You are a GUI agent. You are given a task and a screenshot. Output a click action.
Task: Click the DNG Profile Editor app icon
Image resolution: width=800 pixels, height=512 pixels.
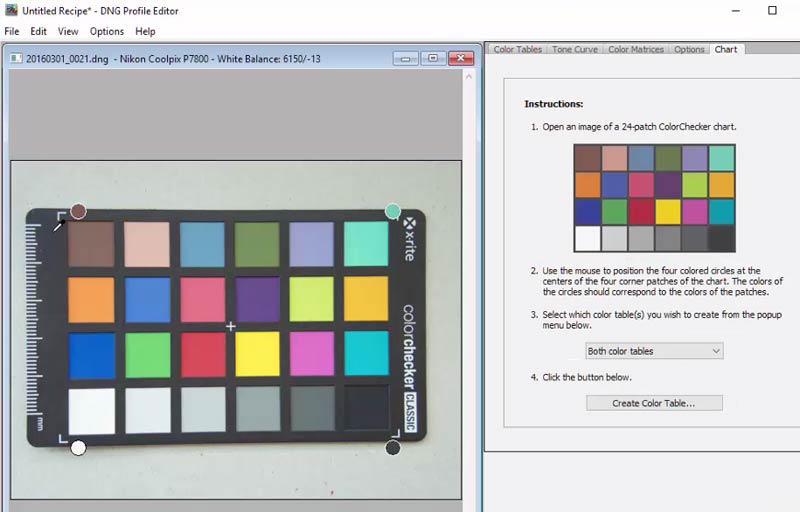pos(11,10)
